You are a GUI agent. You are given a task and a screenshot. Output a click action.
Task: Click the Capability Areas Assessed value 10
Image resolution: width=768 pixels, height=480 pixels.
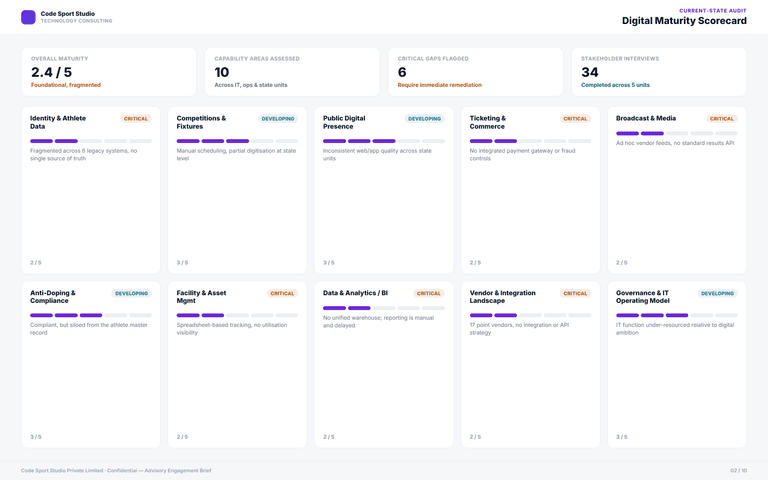point(221,72)
